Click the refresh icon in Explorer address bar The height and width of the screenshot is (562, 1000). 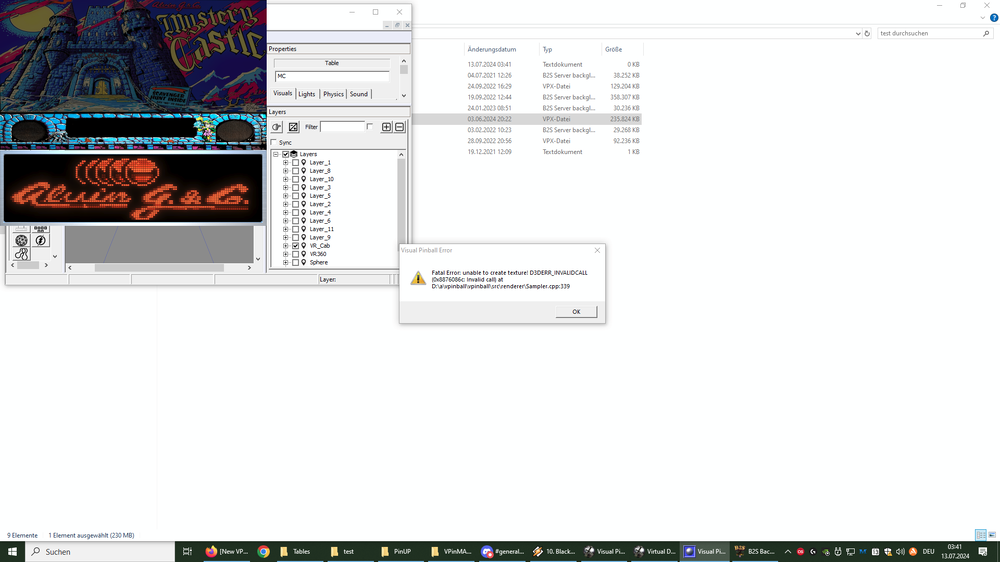tap(867, 33)
